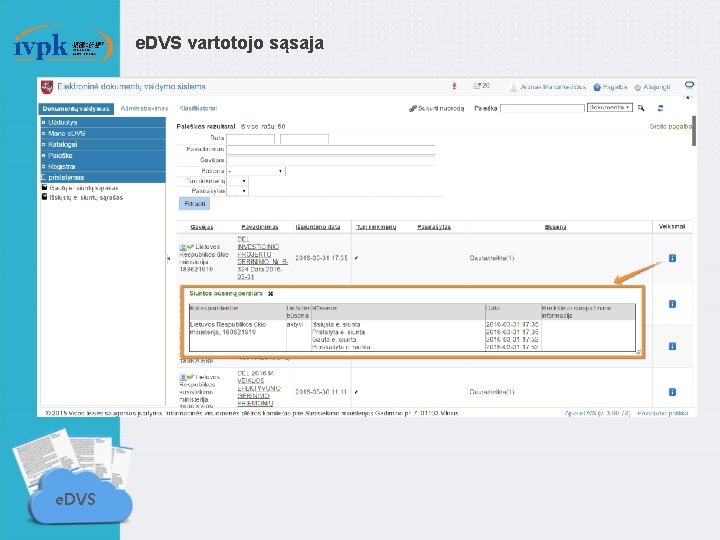Sort by the Pavadinimas column header
The image size is (720, 540).
pyautogui.click(x=260, y=227)
